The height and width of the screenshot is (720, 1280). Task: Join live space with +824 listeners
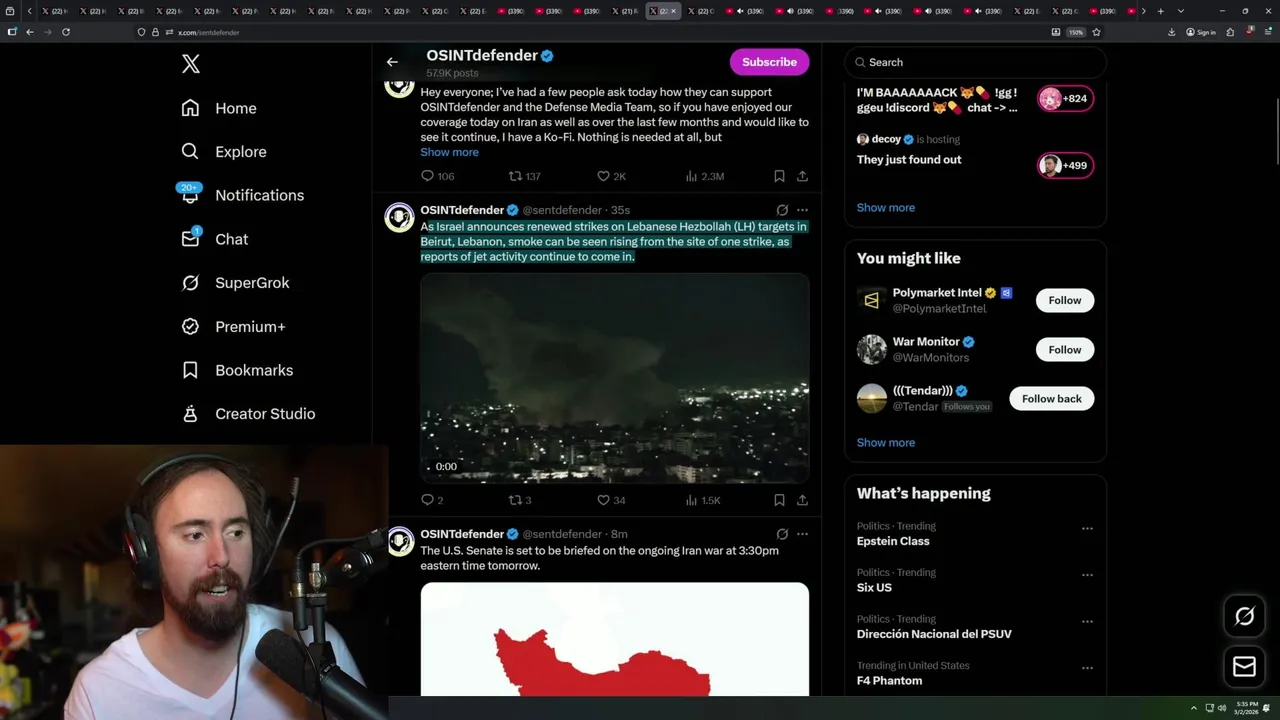click(1065, 99)
